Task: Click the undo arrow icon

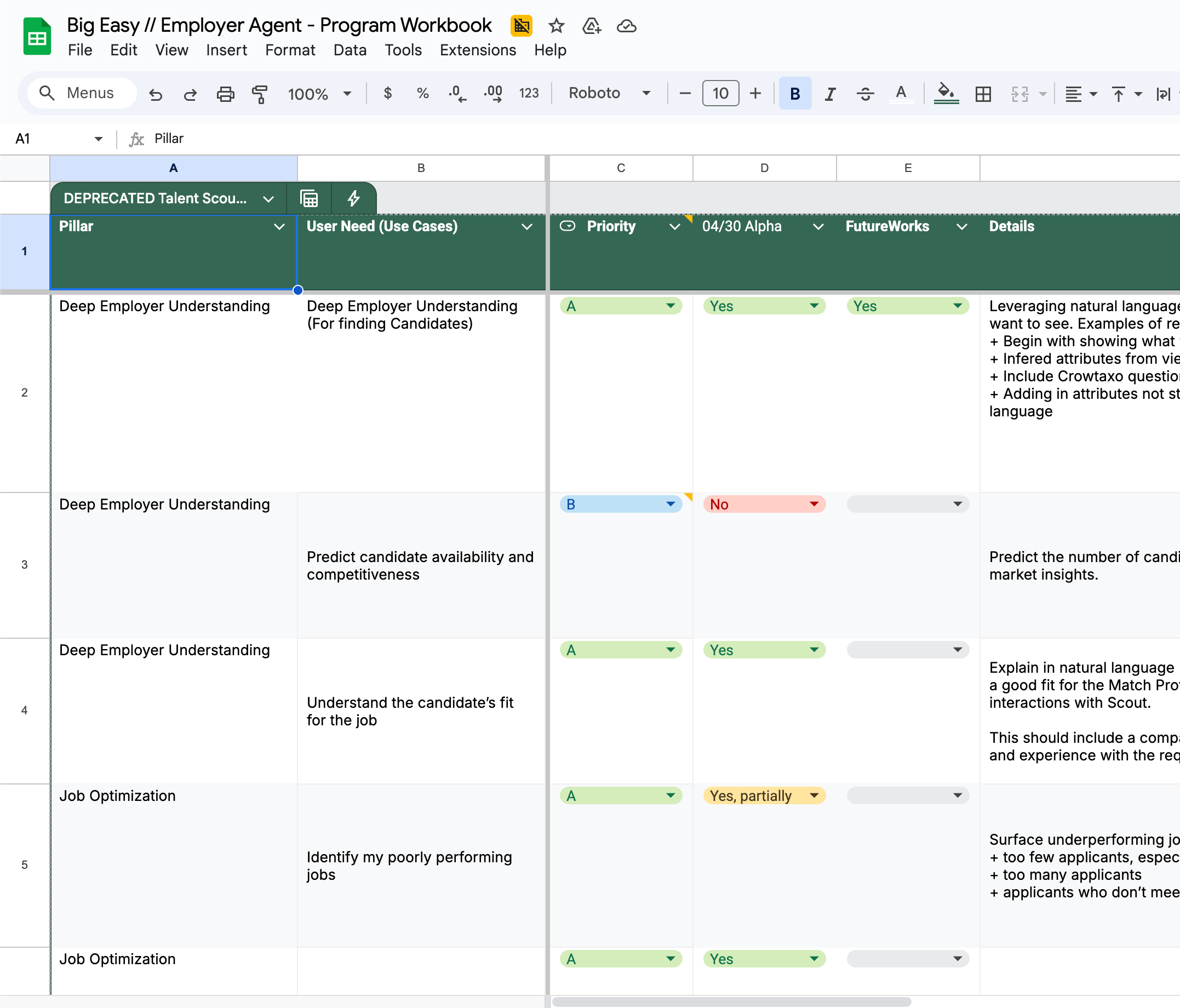Action: [156, 93]
